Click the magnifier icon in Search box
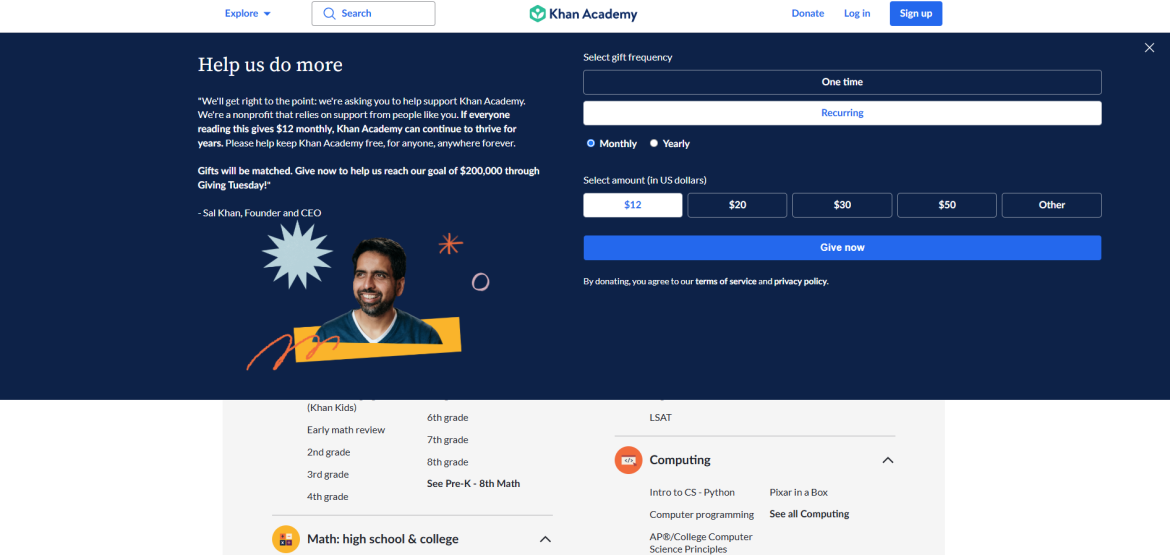1170x555 pixels. pyautogui.click(x=329, y=13)
